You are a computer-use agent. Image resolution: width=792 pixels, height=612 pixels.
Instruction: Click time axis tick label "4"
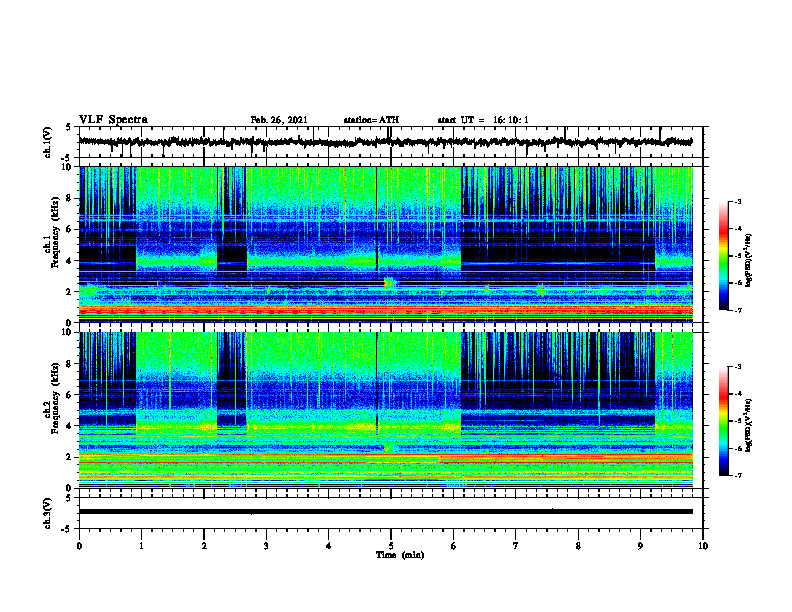pos(329,546)
